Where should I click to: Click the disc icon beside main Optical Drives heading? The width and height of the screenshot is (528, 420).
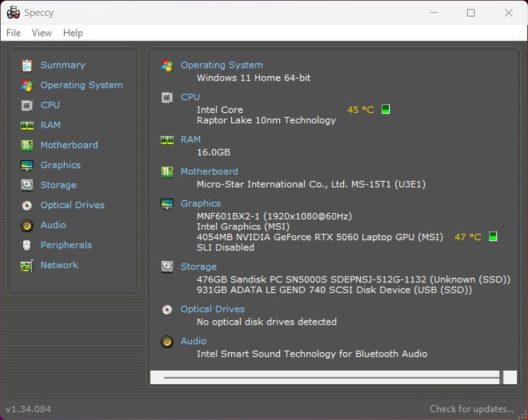[167, 309]
